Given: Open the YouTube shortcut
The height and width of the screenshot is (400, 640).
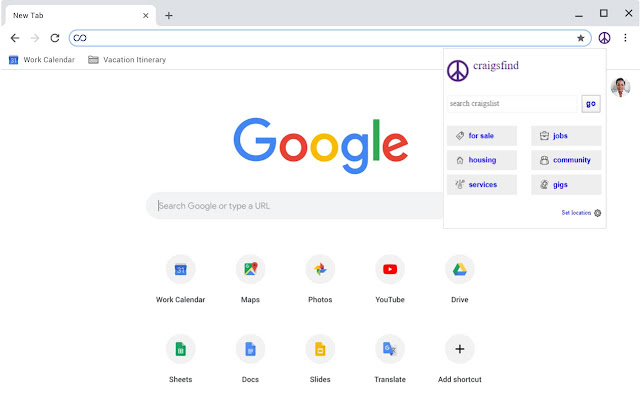Looking at the screenshot, I should (x=390, y=279).
